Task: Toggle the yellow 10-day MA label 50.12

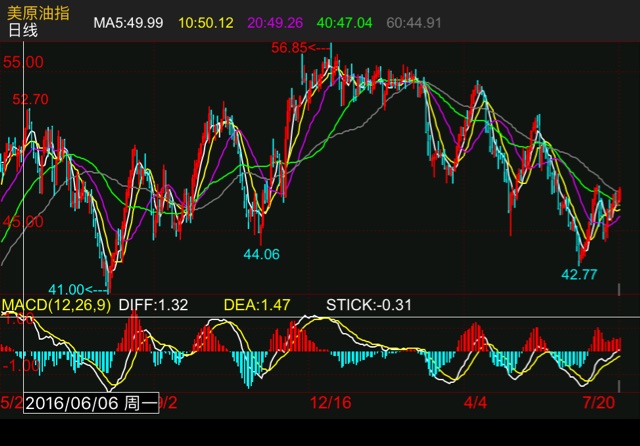Action: tap(205, 22)
